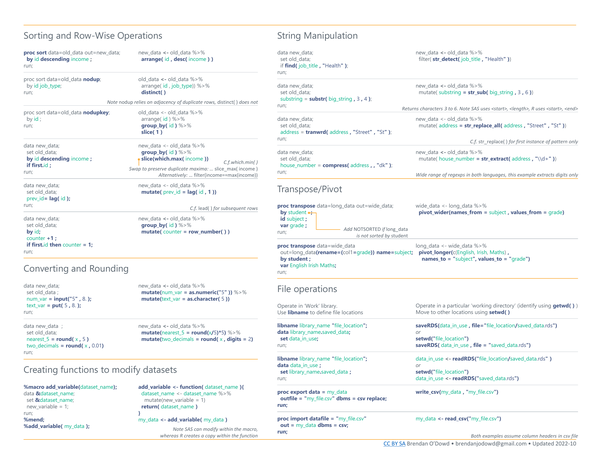Select the 'String Manipulation' heading
Screen dimensions: 600x463
[317, 36]
